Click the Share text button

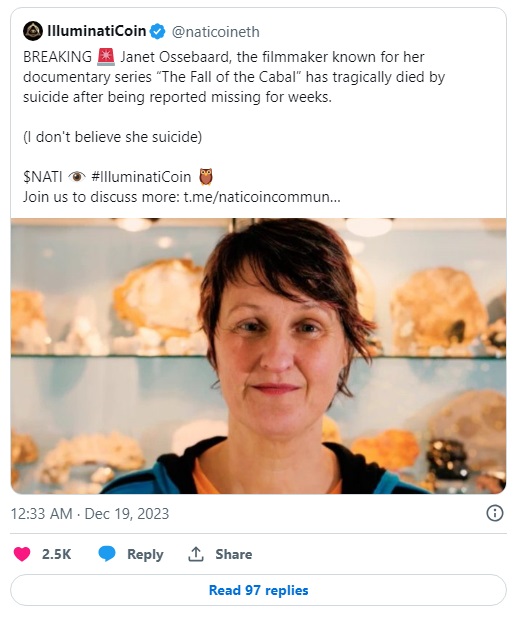234,554
